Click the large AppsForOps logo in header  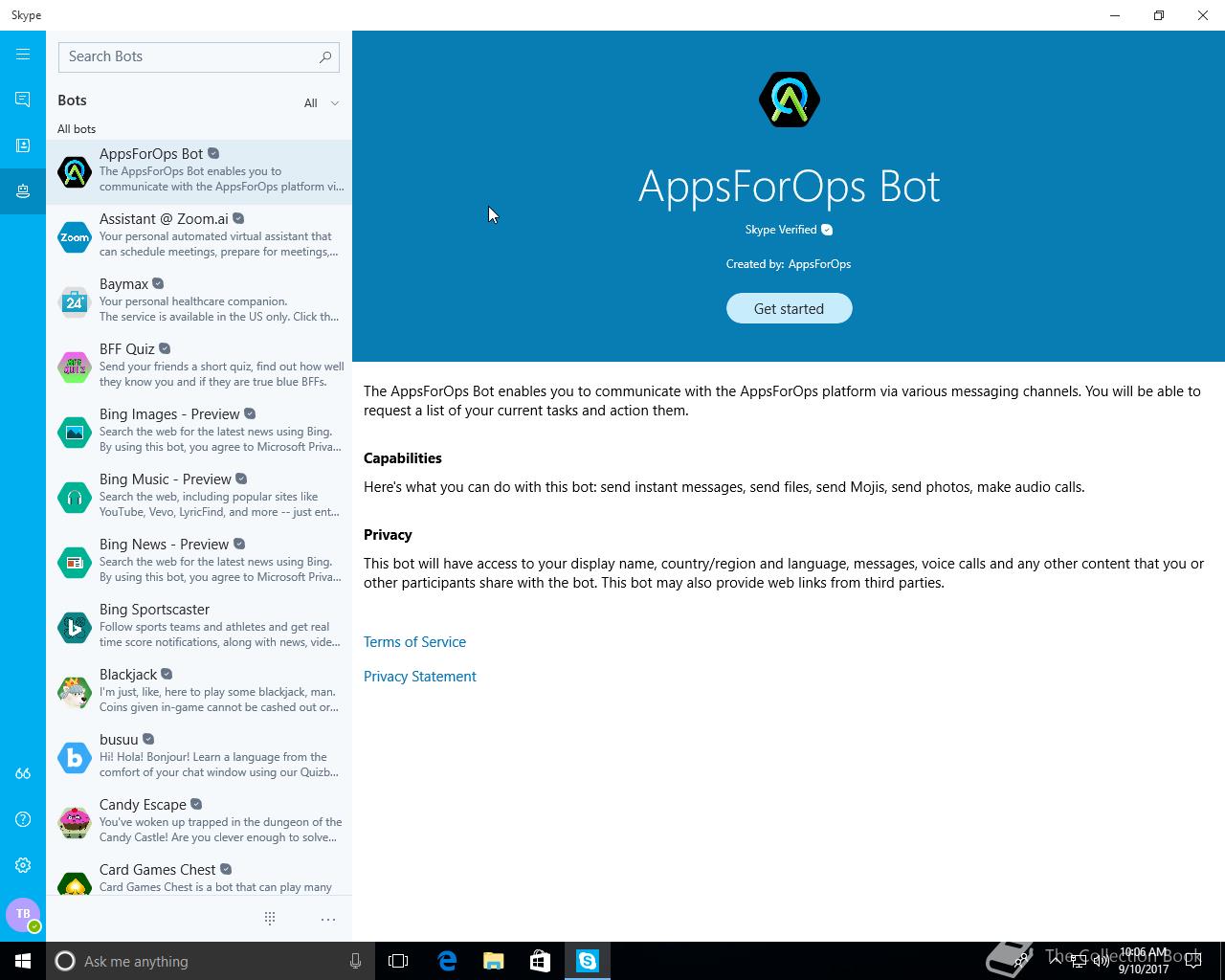[790, 100]
